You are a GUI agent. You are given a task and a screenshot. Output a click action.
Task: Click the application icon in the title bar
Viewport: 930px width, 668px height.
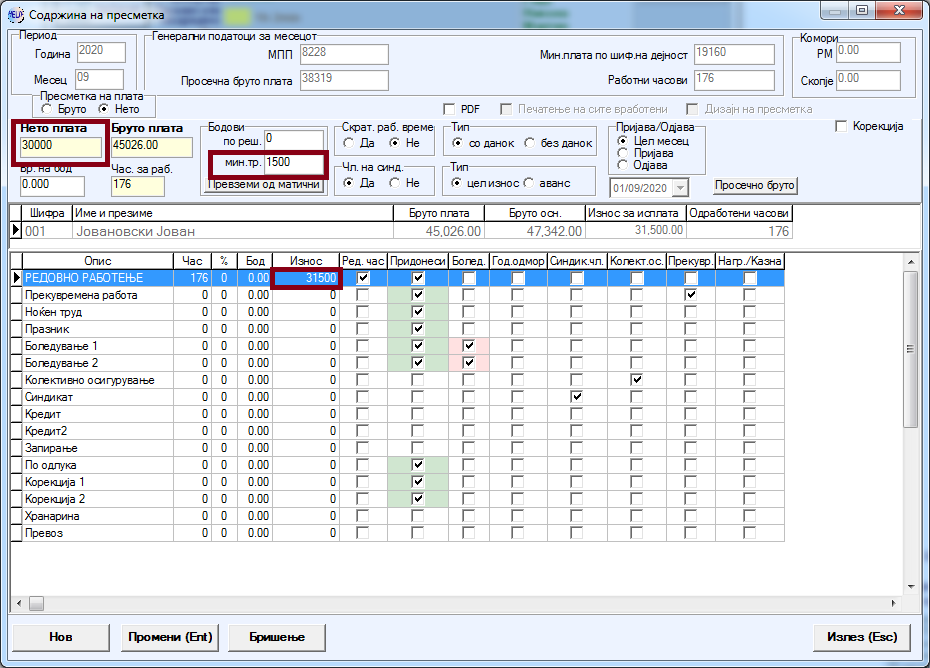(x=15, y=14)
